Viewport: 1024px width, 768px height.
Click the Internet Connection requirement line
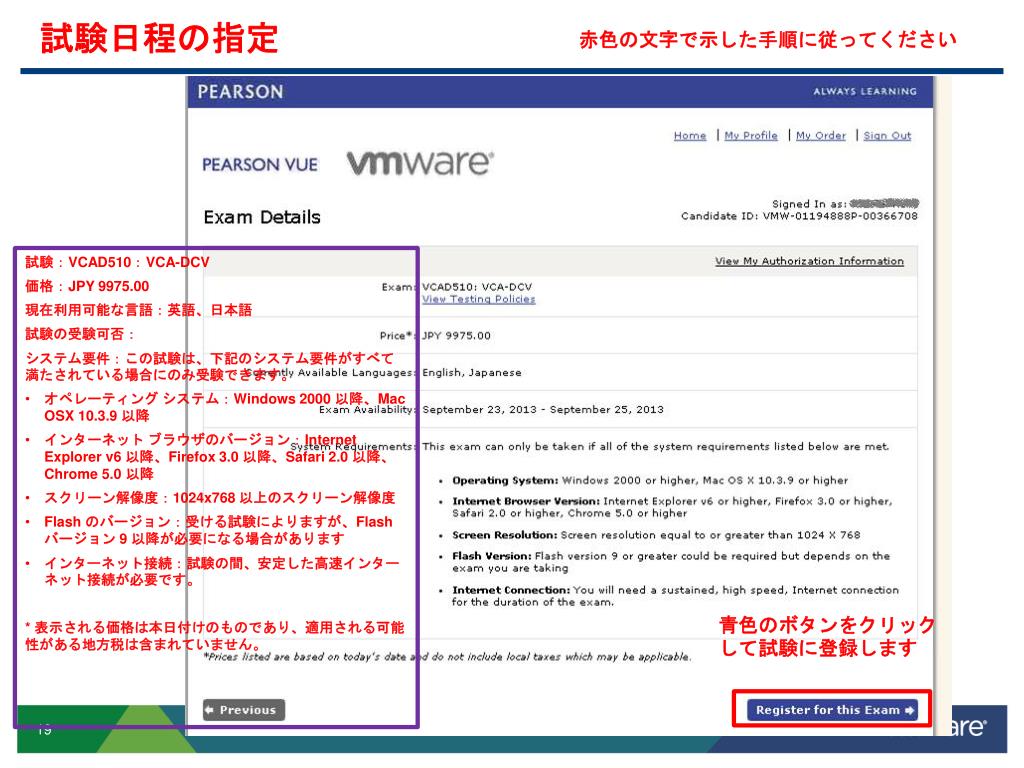coord(675,596)
